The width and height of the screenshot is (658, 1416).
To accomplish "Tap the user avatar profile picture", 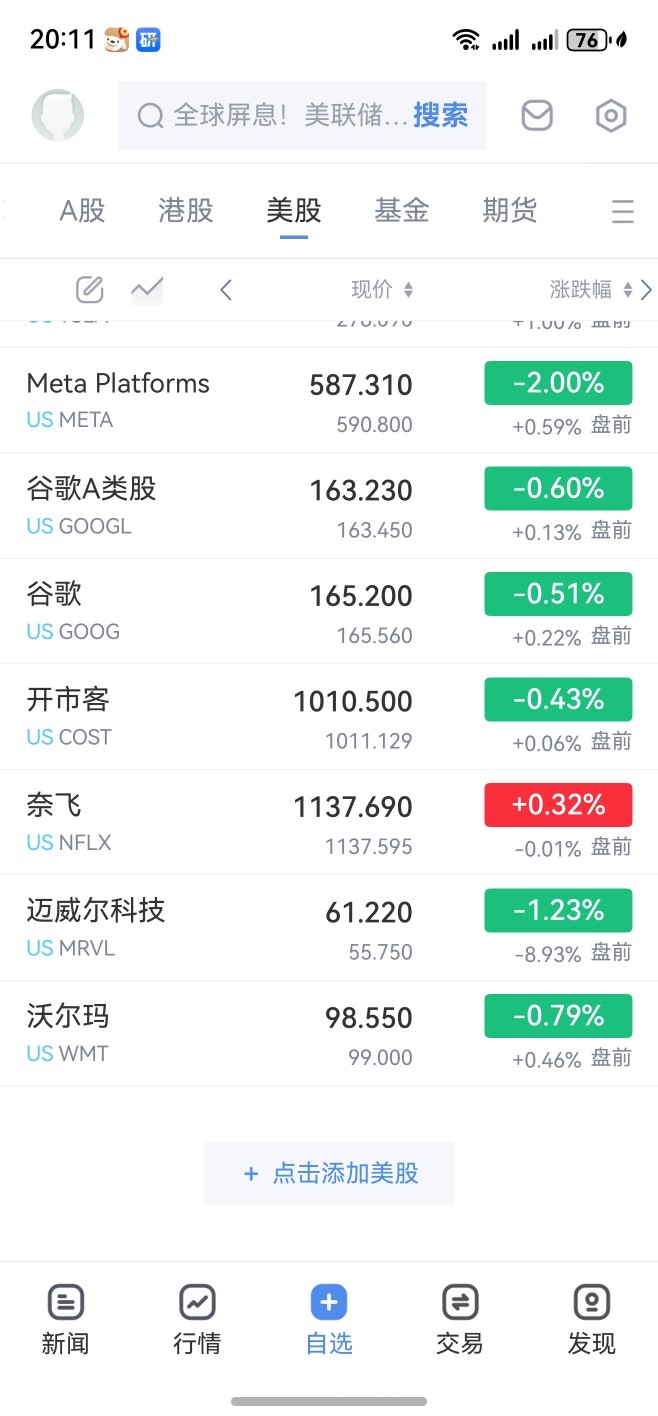I will (x=58, y=115).
